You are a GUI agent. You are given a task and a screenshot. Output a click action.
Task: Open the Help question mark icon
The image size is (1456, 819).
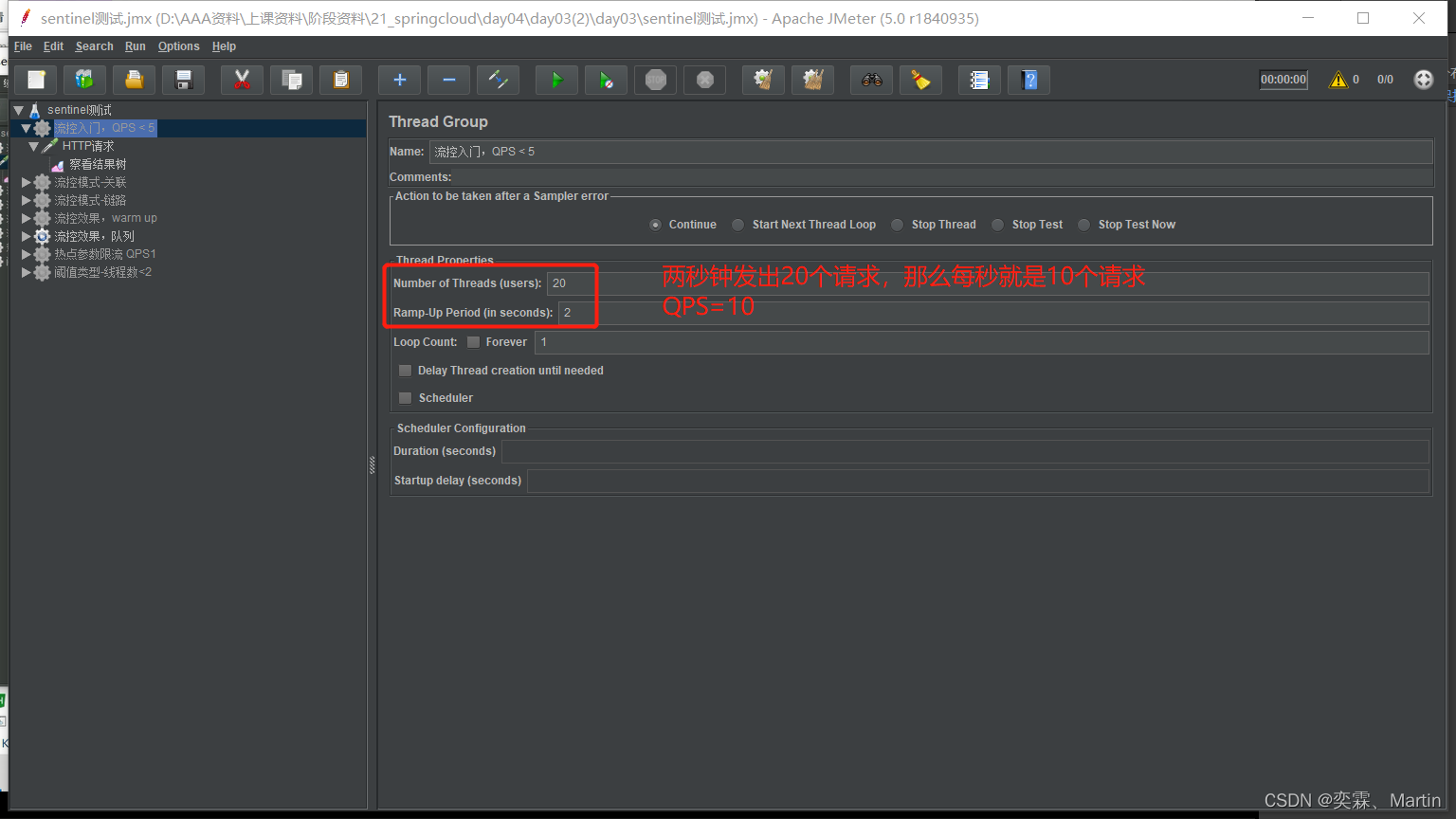tap(1029, 81)
